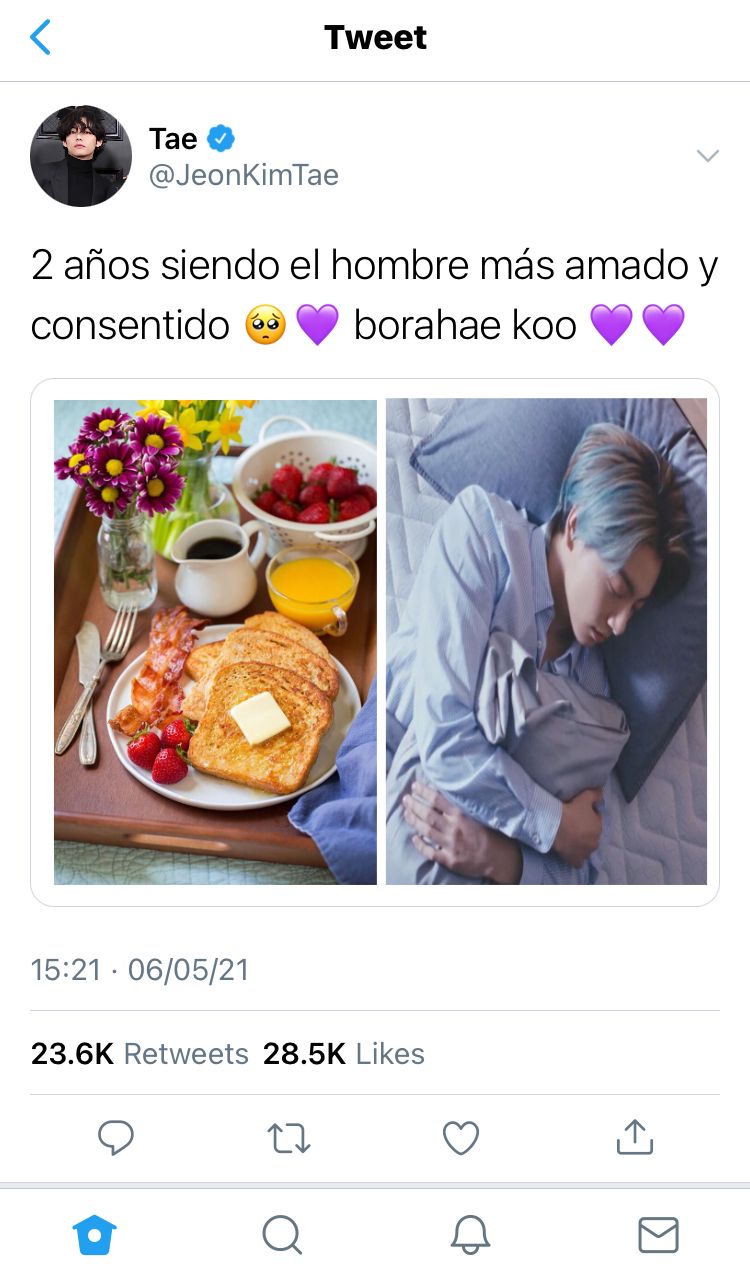Open the sleeping man photo
Screen dimensions: 750x1287
click(546, 642)
